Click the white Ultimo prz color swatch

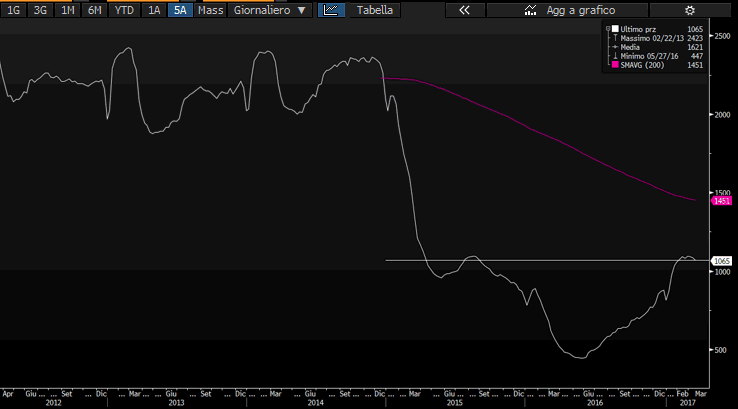click(x=615, y=29)
